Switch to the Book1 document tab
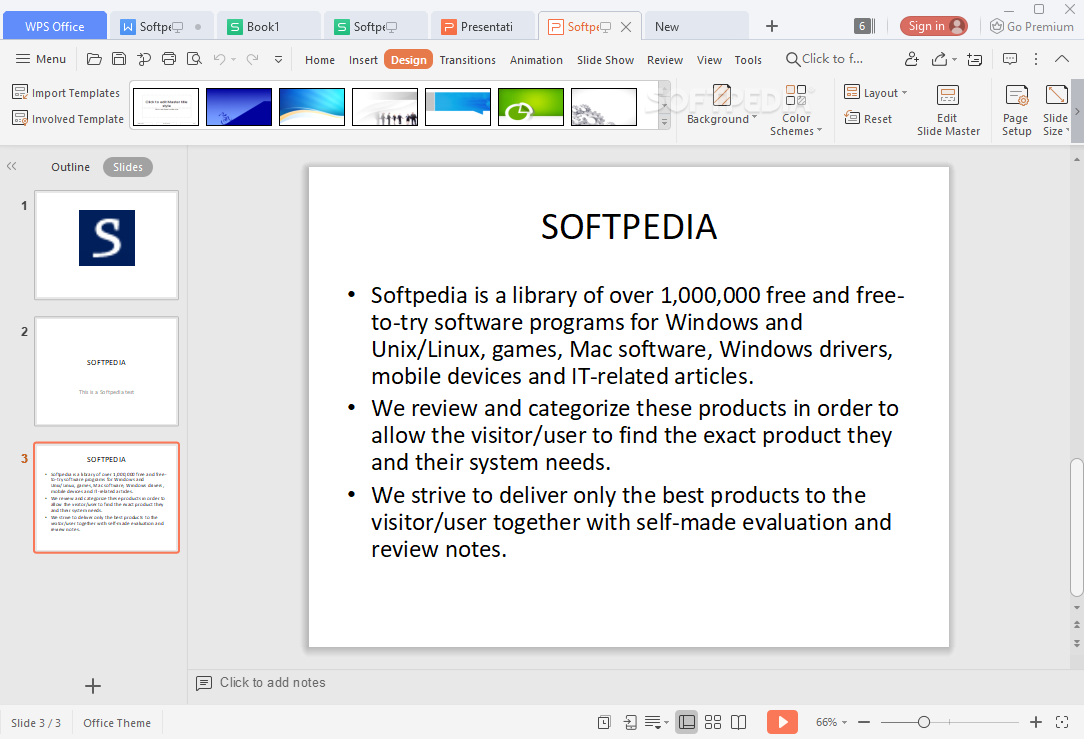Image resolution: width=1084 pixels, height=739 pixels. (x=268, y=26)
